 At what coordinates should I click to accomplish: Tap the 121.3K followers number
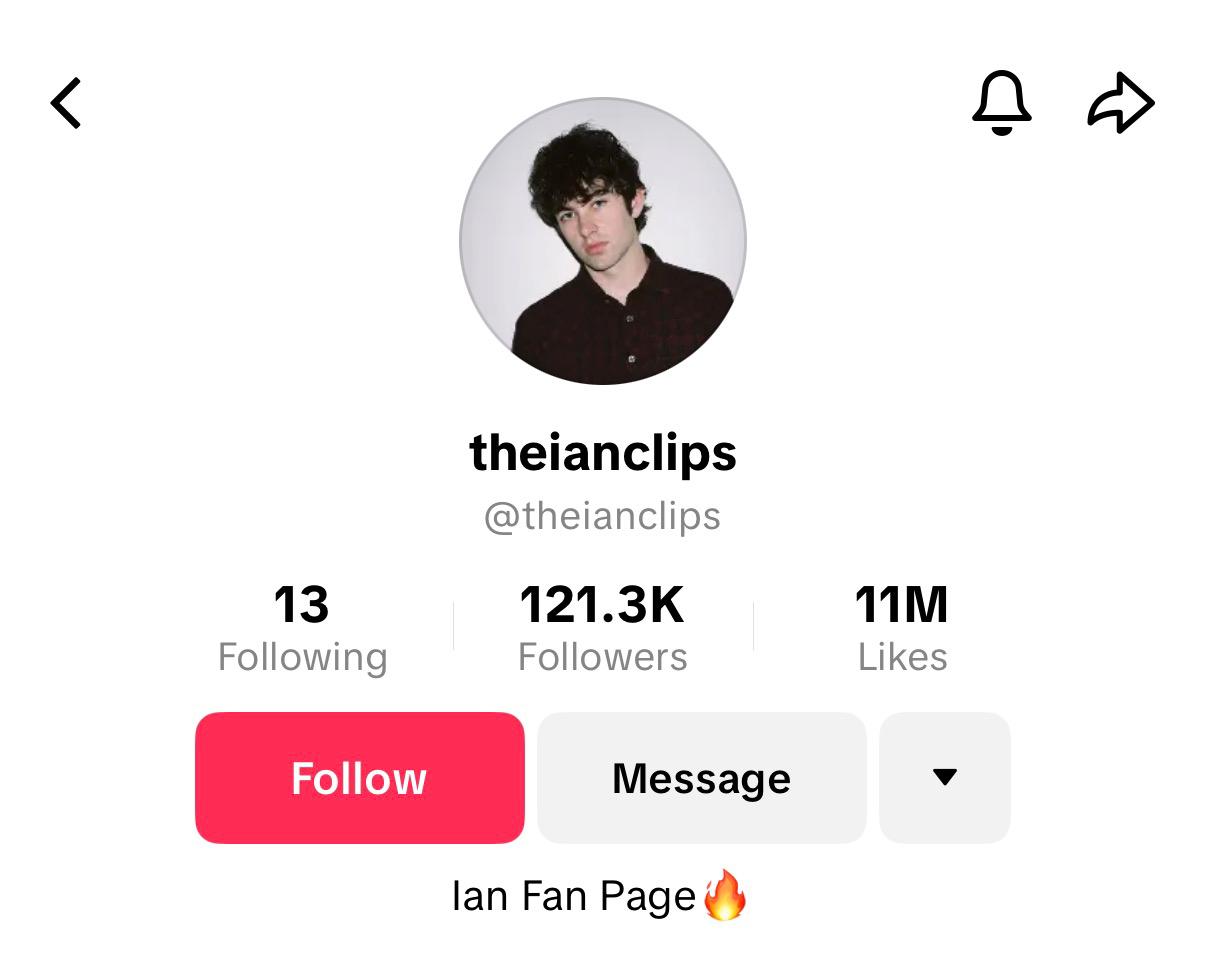[x=602, y=605]
